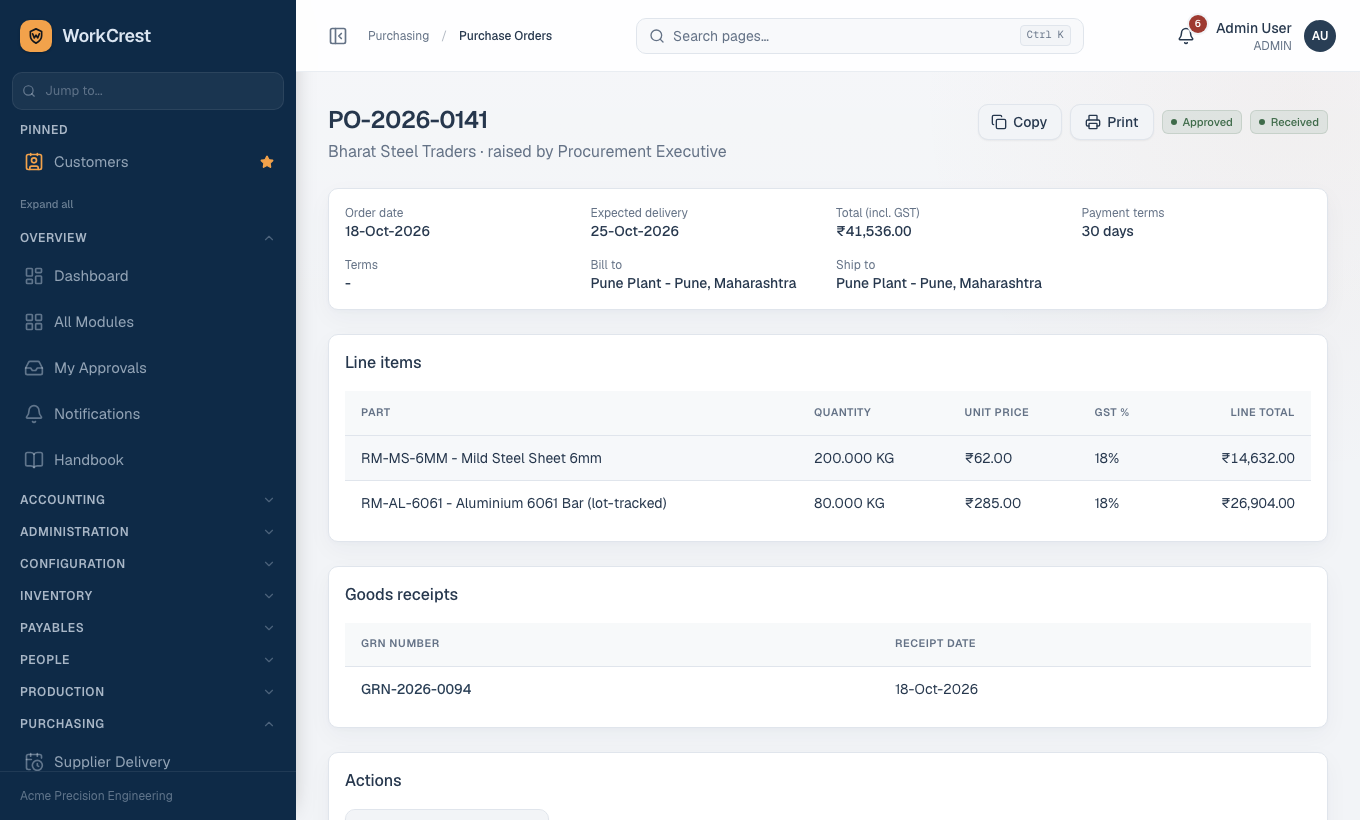The height and width of the screenshot is (820, 1360).
Task: Click the Expand all link in sidebar
Action: pos(47,204)
